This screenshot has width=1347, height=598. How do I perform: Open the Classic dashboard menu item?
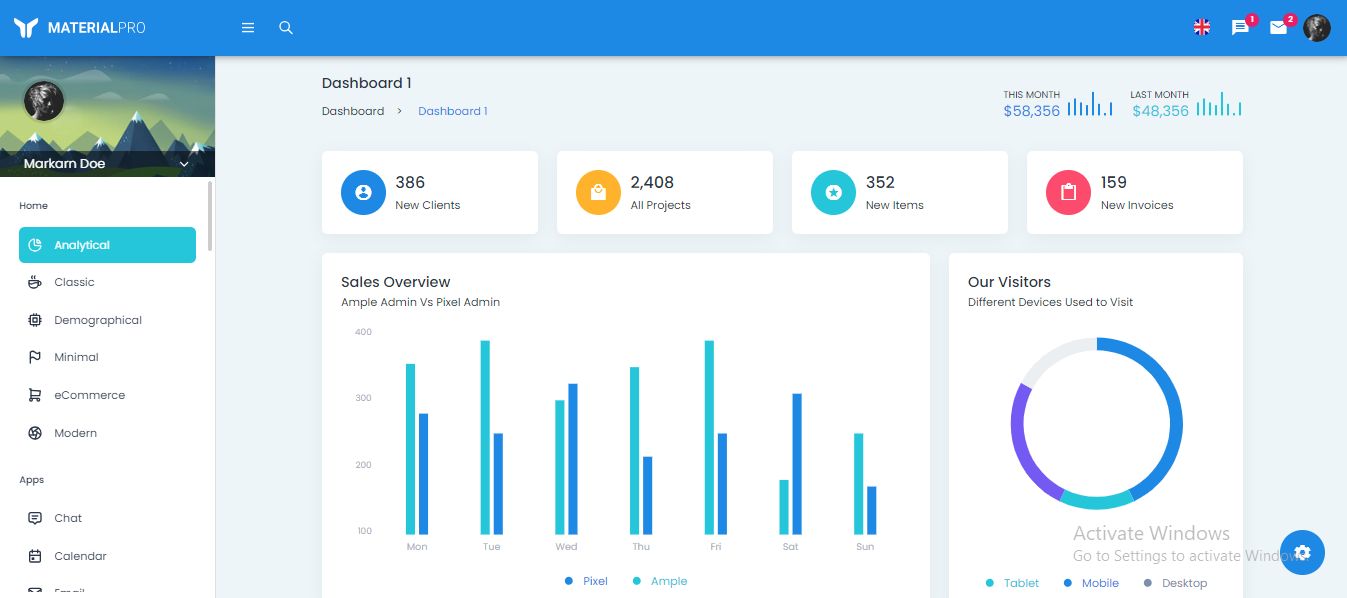tap(107, 283)
